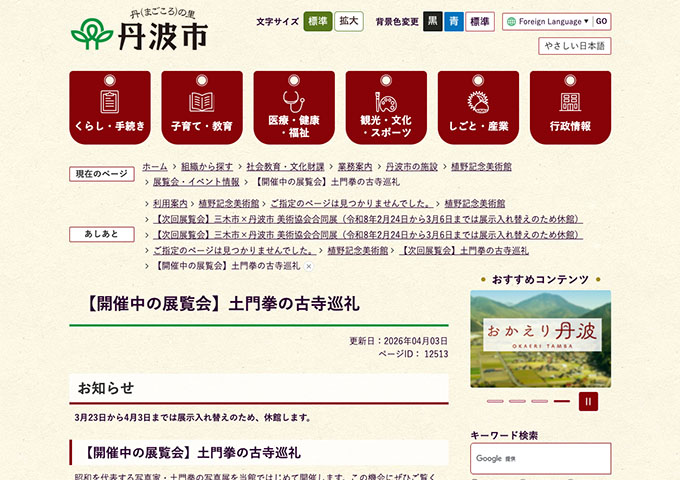Viewport: 680px width, 480px height.
Task: Open 利用案内 history link
Action: (x=170, y=203)
